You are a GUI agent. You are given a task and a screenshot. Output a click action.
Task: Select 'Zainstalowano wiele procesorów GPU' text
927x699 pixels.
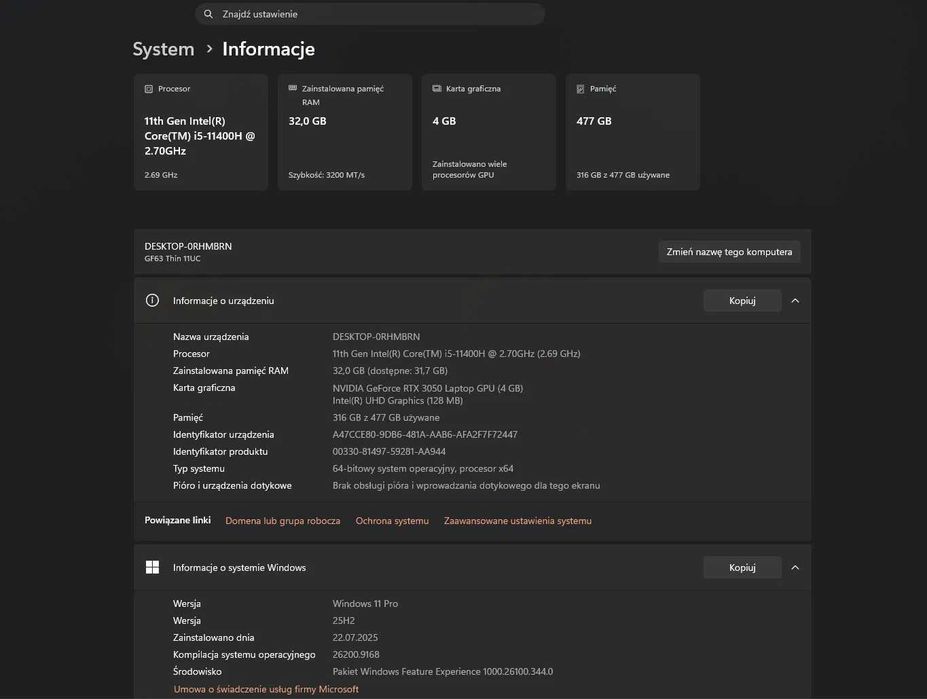[x=469, y=169]
